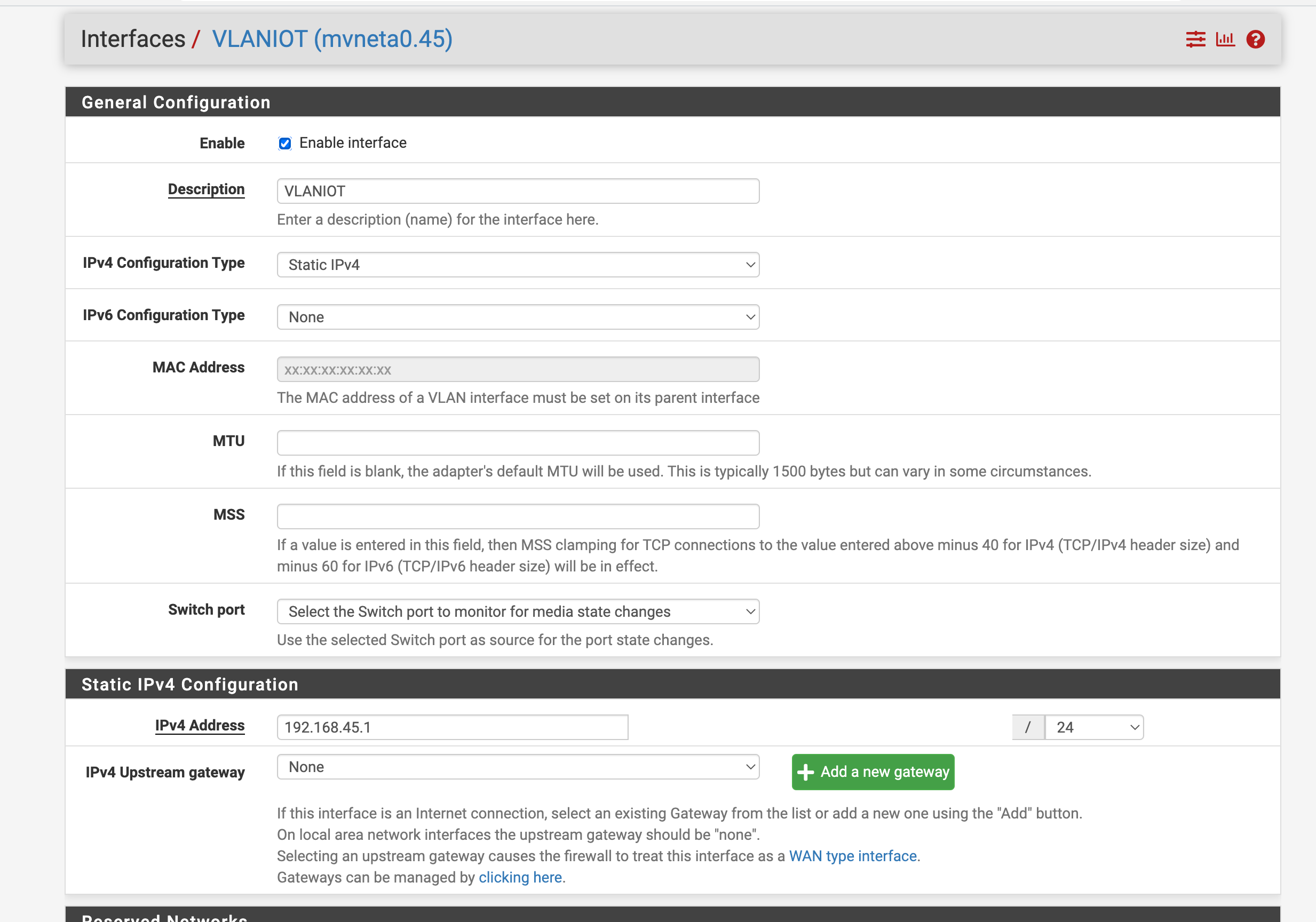Click the underlined Description label
Screen dimensions: 1316x922
(206, 189)
